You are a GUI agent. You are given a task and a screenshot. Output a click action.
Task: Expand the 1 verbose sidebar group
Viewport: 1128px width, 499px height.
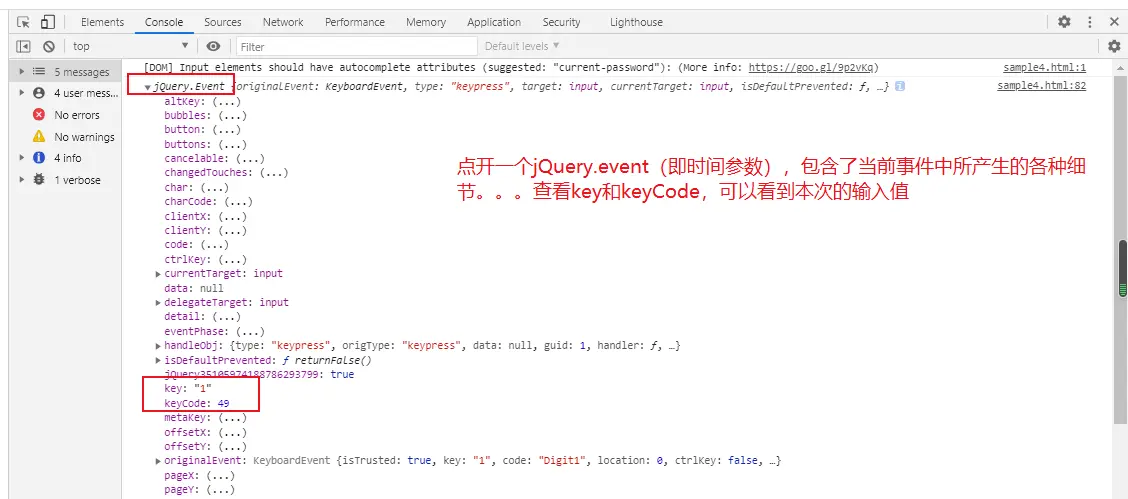(x=22, y=180)
